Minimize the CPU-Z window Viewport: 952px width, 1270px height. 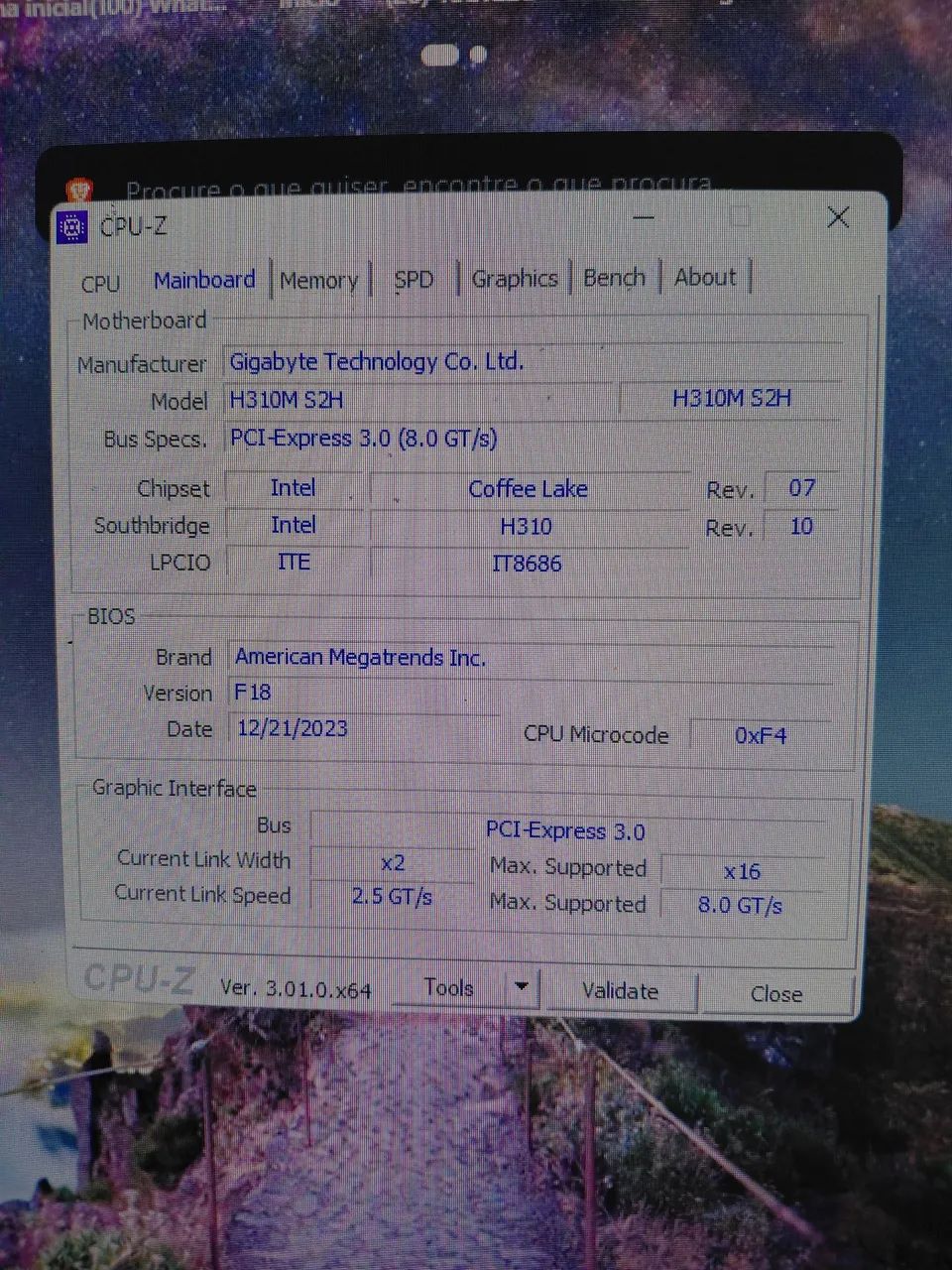point(644,217)
